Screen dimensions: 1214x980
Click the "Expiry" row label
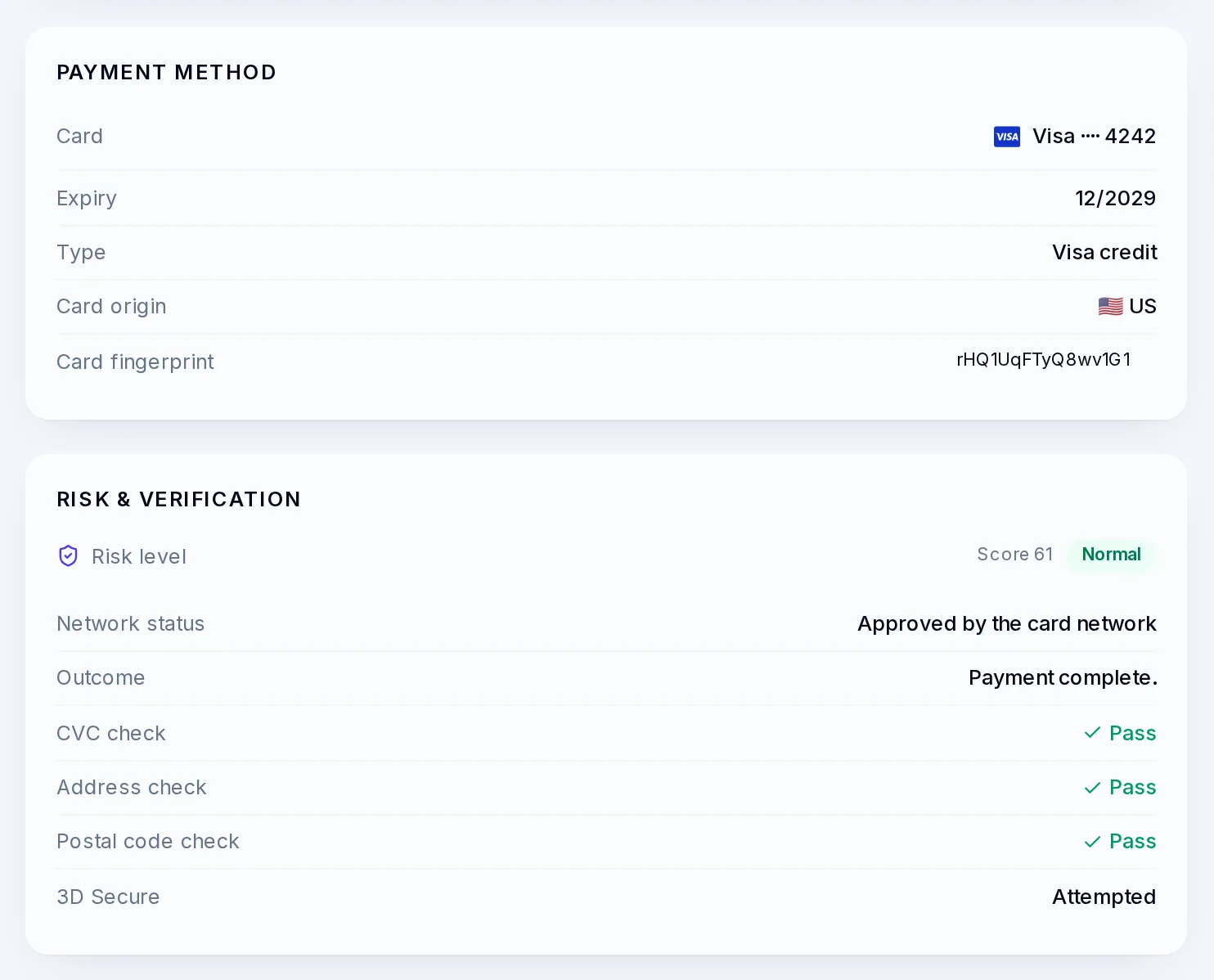pyautogui.click(x=87, y=199)
